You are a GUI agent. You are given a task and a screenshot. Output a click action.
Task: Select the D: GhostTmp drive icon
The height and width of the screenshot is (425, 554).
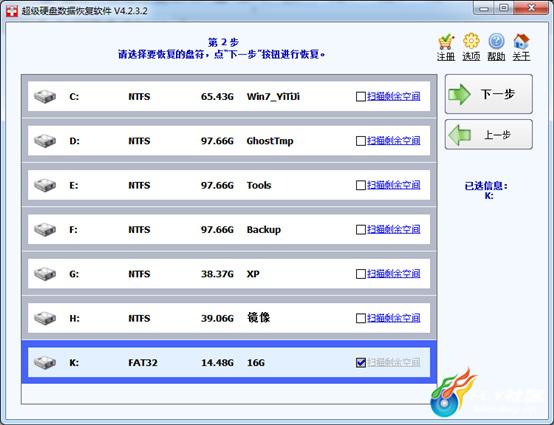(45, 141)
